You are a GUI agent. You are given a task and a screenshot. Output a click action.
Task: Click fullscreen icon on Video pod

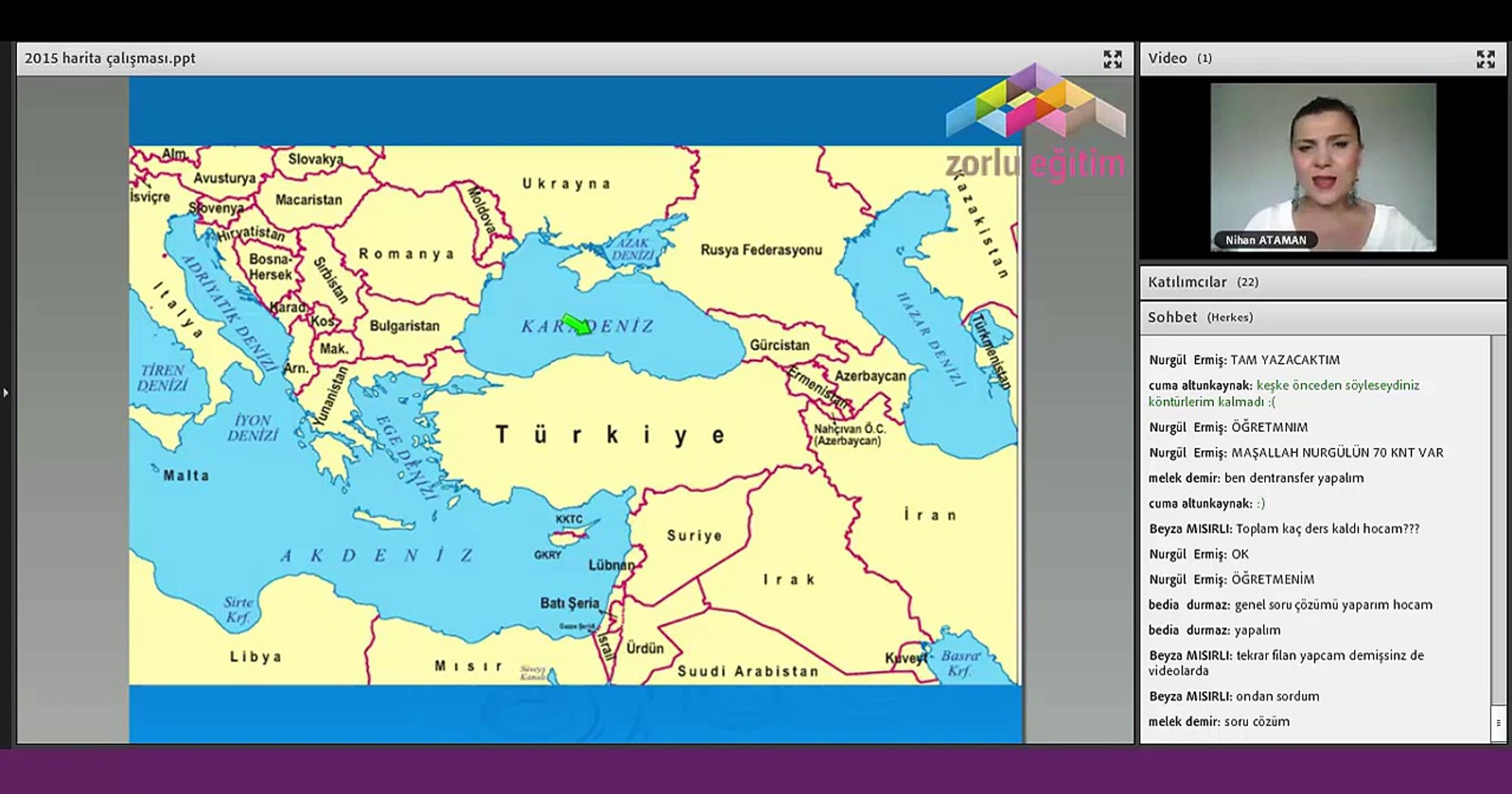coord(1485,60)
